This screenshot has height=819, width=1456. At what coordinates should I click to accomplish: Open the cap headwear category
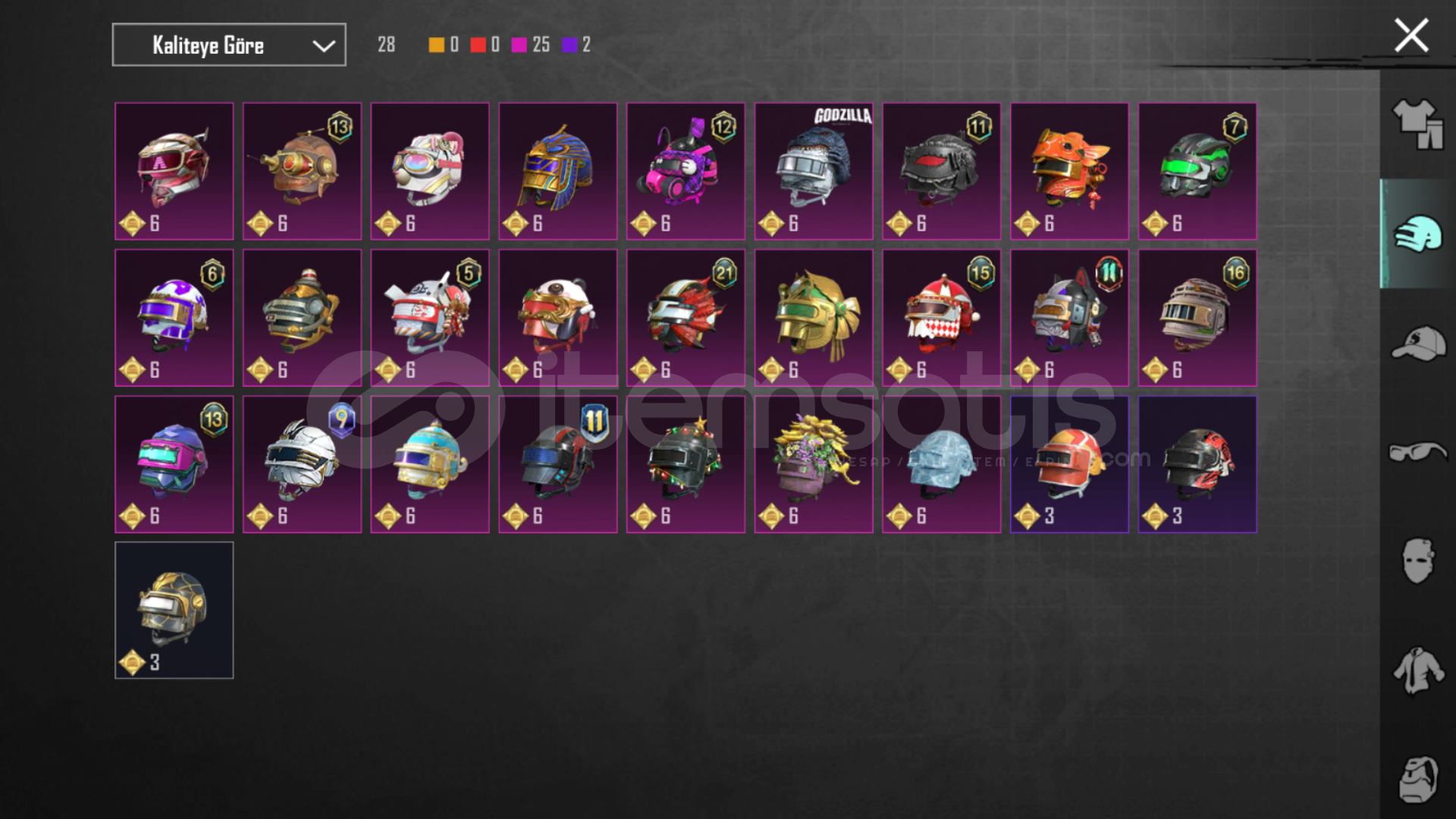point(1418,344)
